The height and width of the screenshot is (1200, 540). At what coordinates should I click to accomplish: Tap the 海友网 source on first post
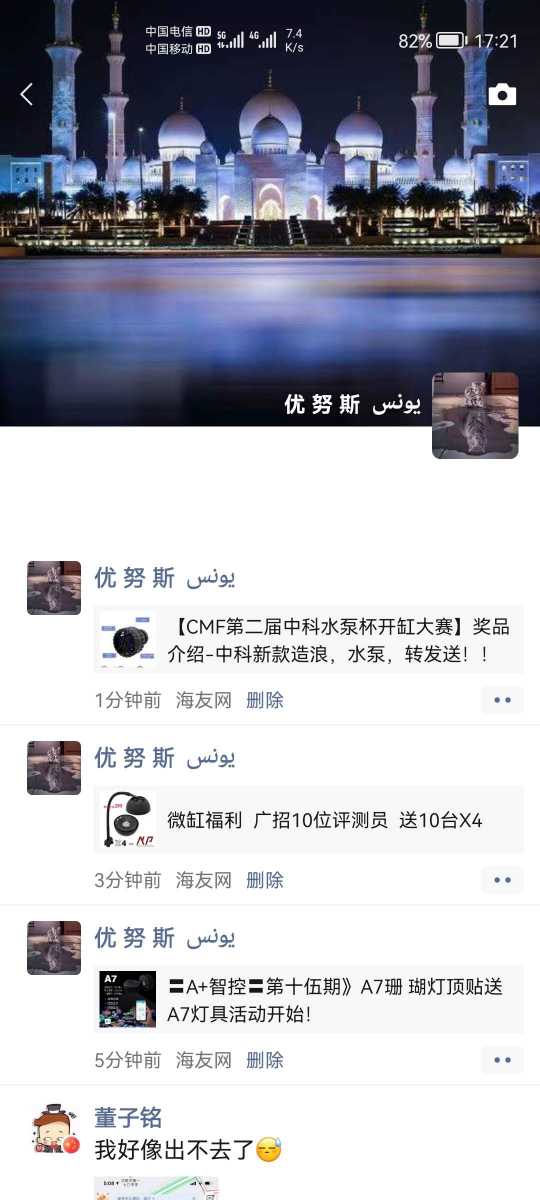pos(204,700)
